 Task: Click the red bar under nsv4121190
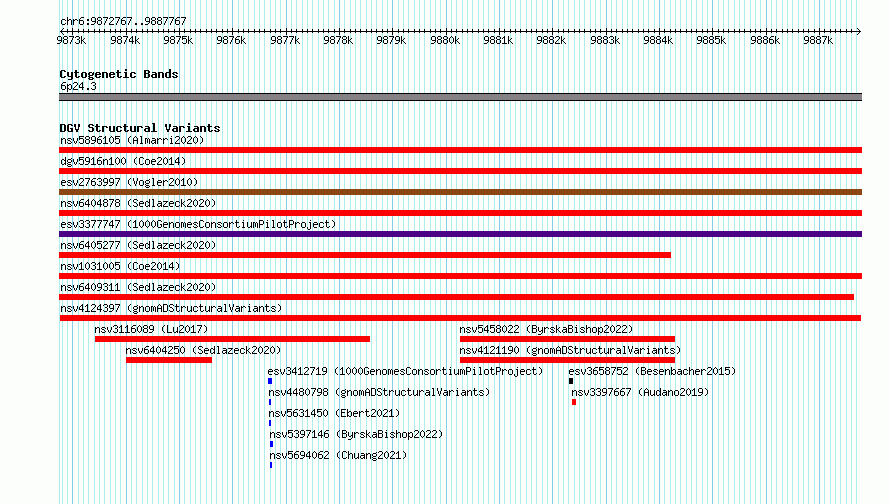coord(567,360)
